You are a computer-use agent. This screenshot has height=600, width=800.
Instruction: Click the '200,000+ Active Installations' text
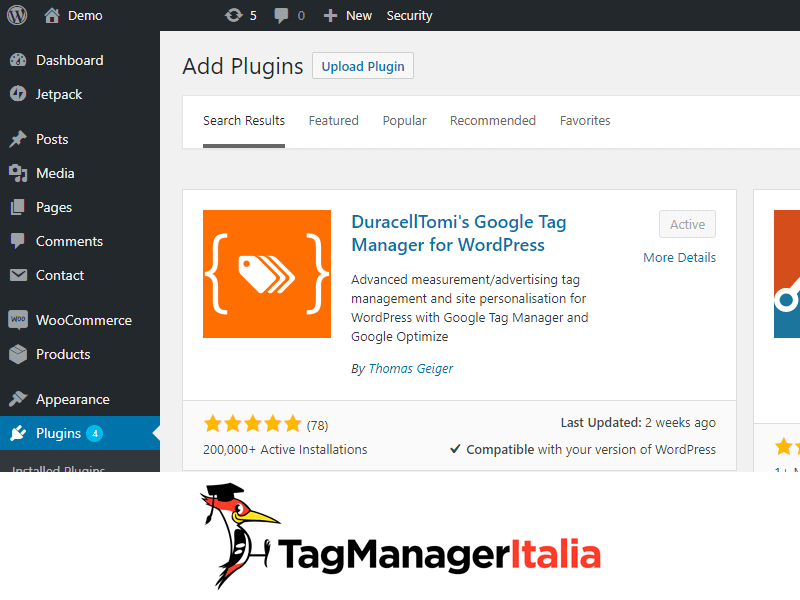285,449
